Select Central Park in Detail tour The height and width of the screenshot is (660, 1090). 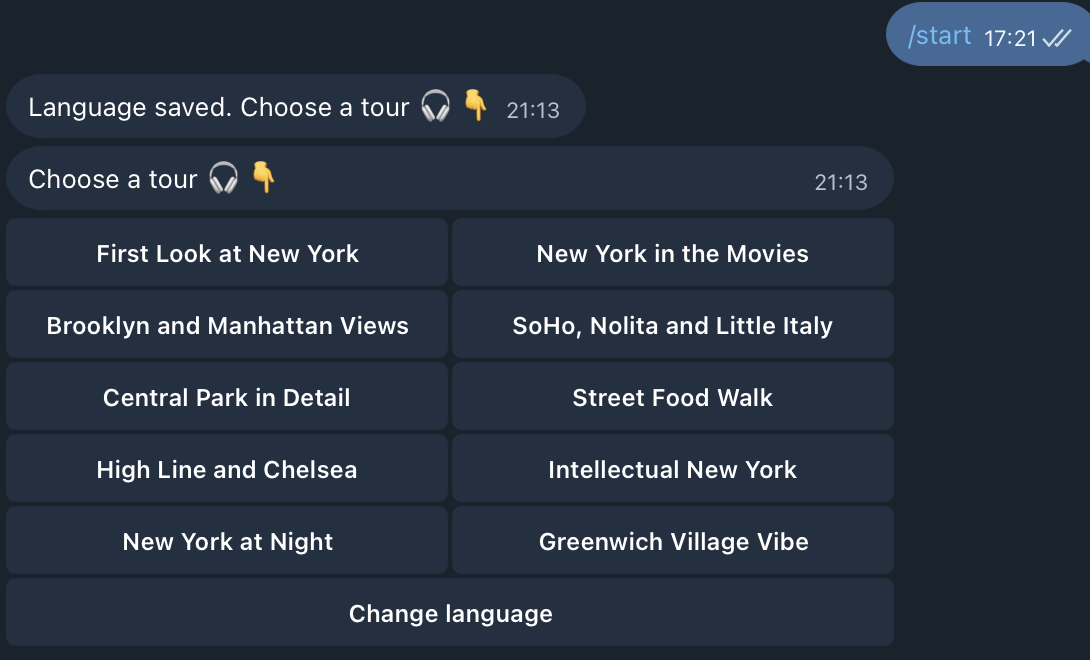click(227, 398)
